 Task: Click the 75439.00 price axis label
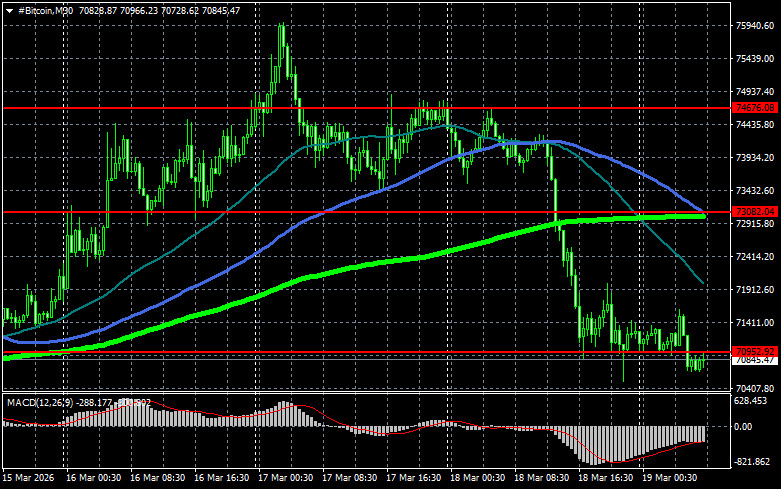click(755, 59)
